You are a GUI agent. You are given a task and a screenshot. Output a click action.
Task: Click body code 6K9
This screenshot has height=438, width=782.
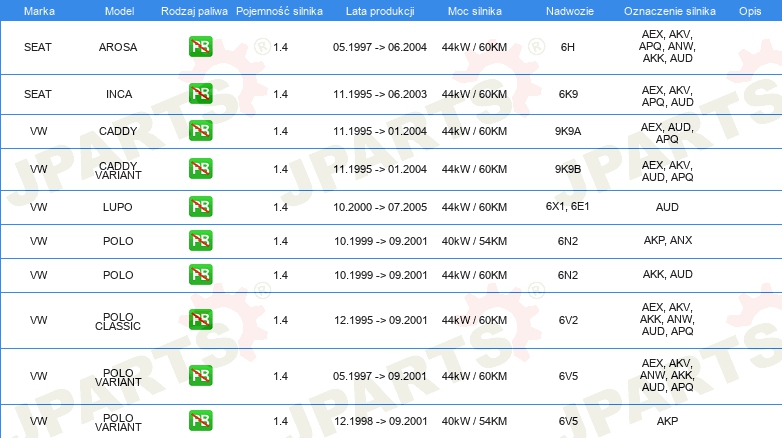point(568,94)
